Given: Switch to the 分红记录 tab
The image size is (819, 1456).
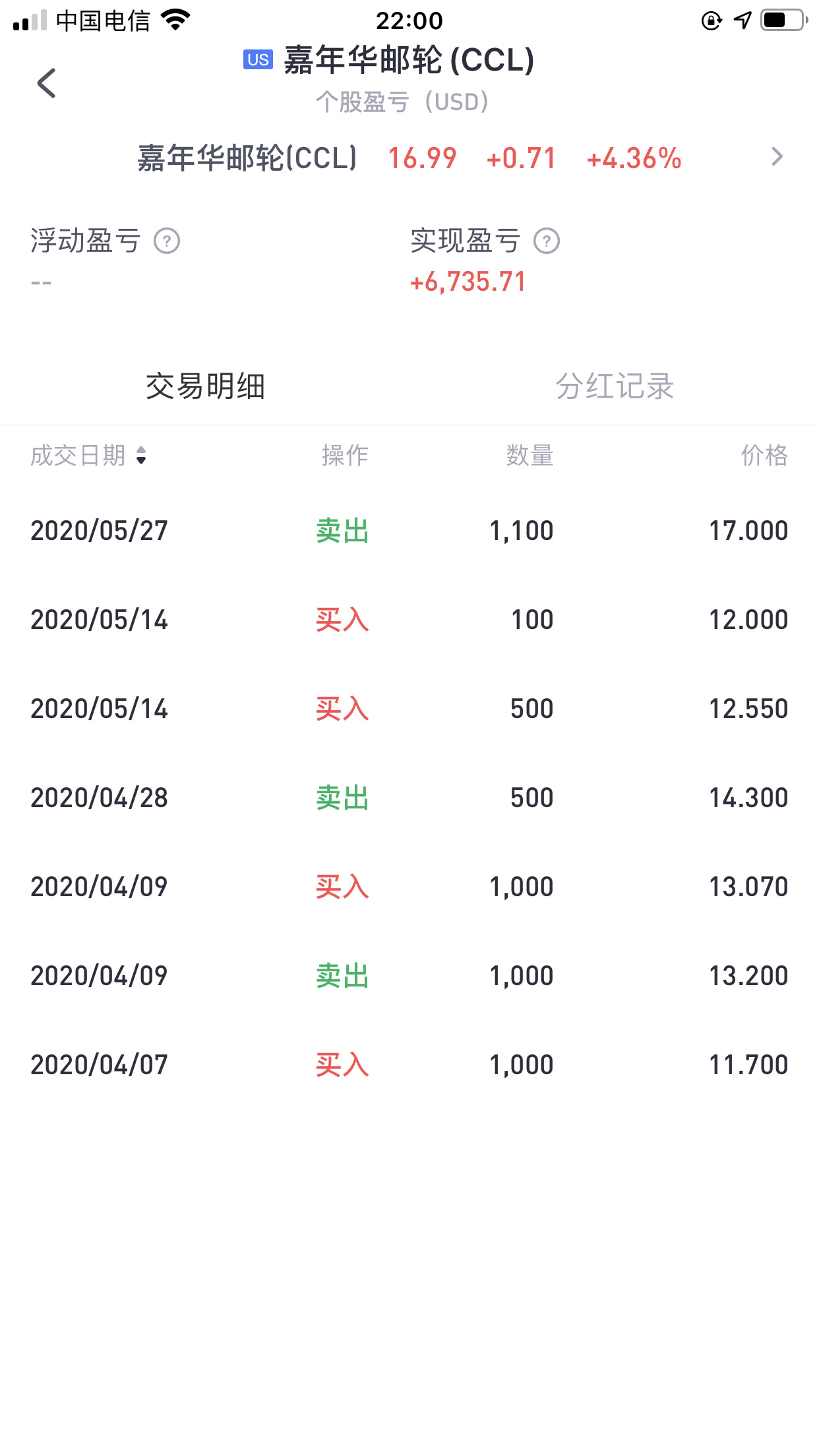Looking at the screenshot, I should (x=614, y=386).
